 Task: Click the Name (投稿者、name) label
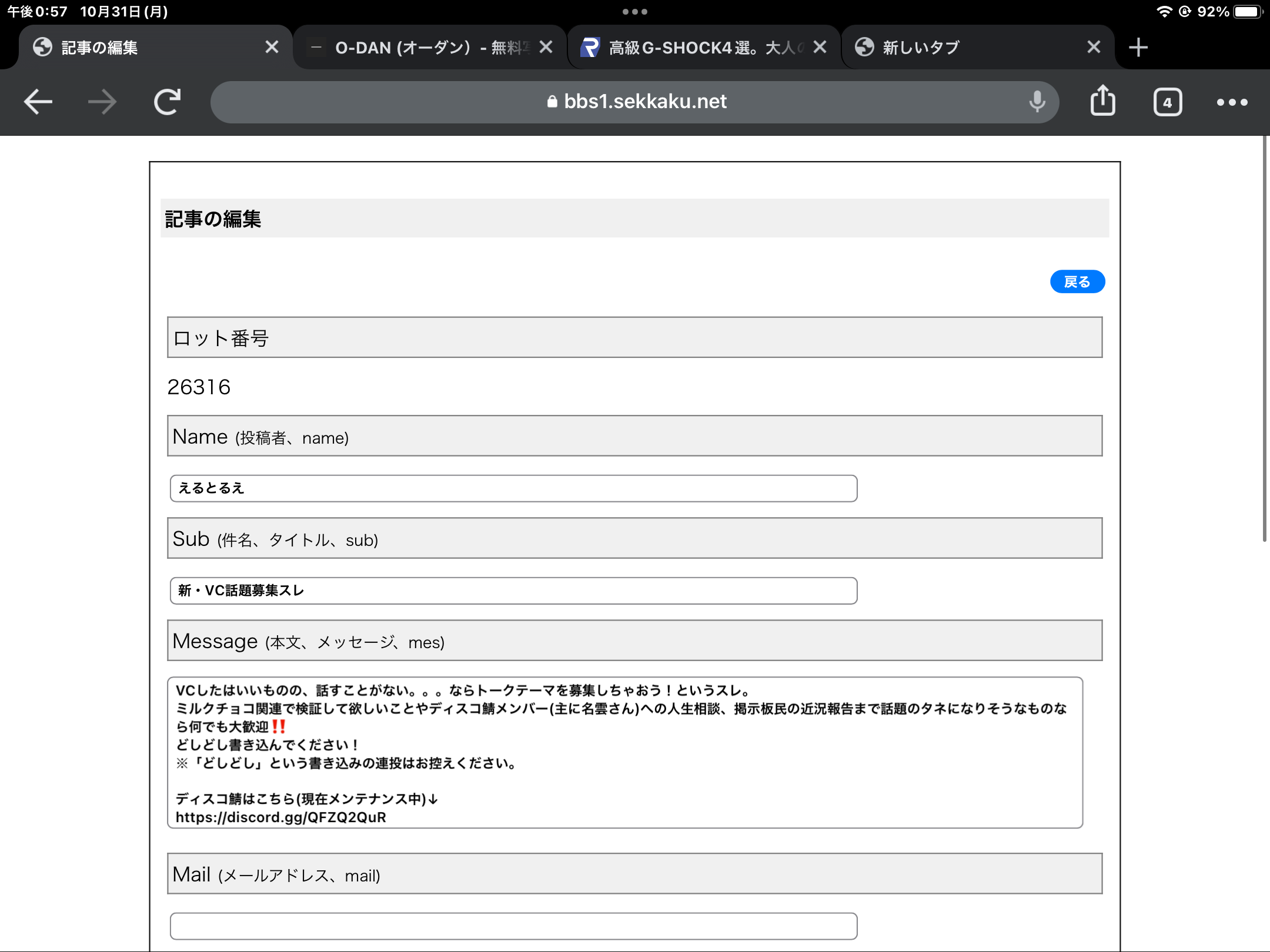(260, 437)
